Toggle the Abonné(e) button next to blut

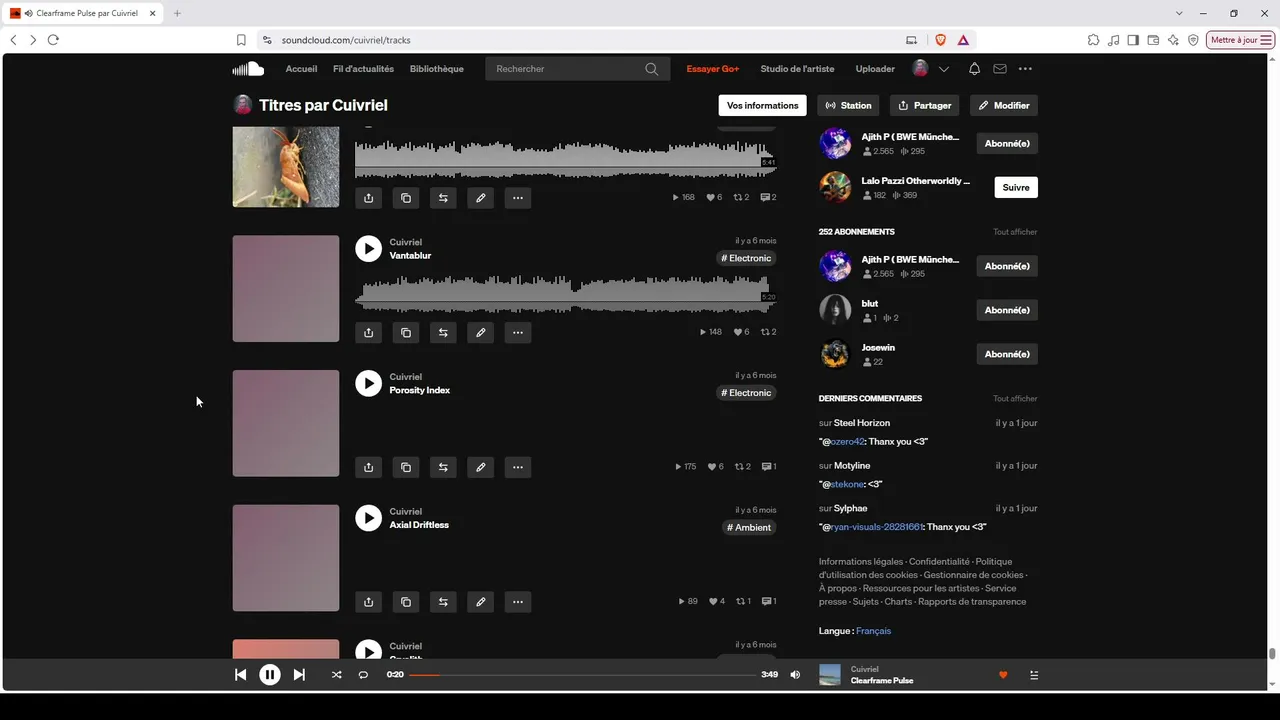(1007, 310)
